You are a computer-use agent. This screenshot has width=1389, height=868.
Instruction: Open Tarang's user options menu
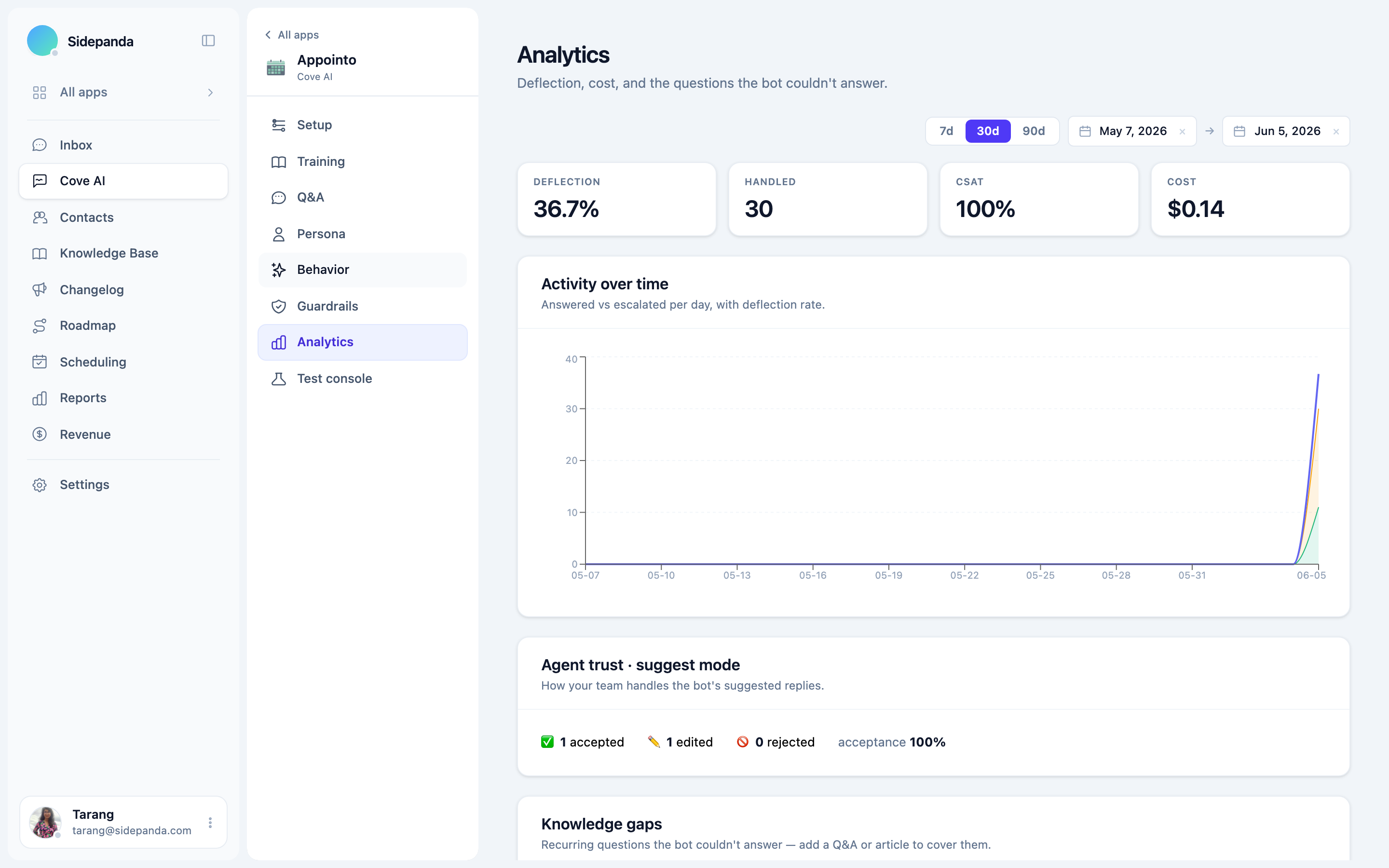[211, 823]
